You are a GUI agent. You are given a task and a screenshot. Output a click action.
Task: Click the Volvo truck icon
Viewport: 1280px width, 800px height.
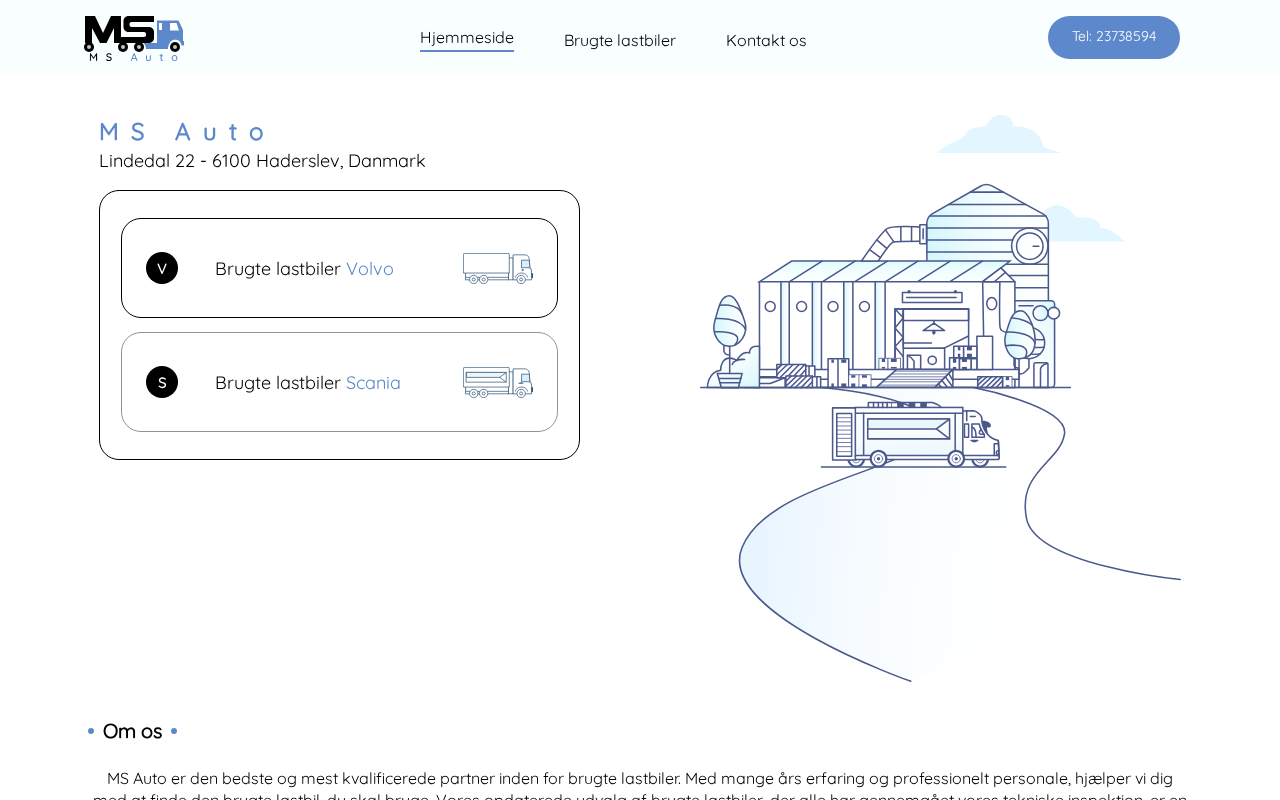click(498, 268)
